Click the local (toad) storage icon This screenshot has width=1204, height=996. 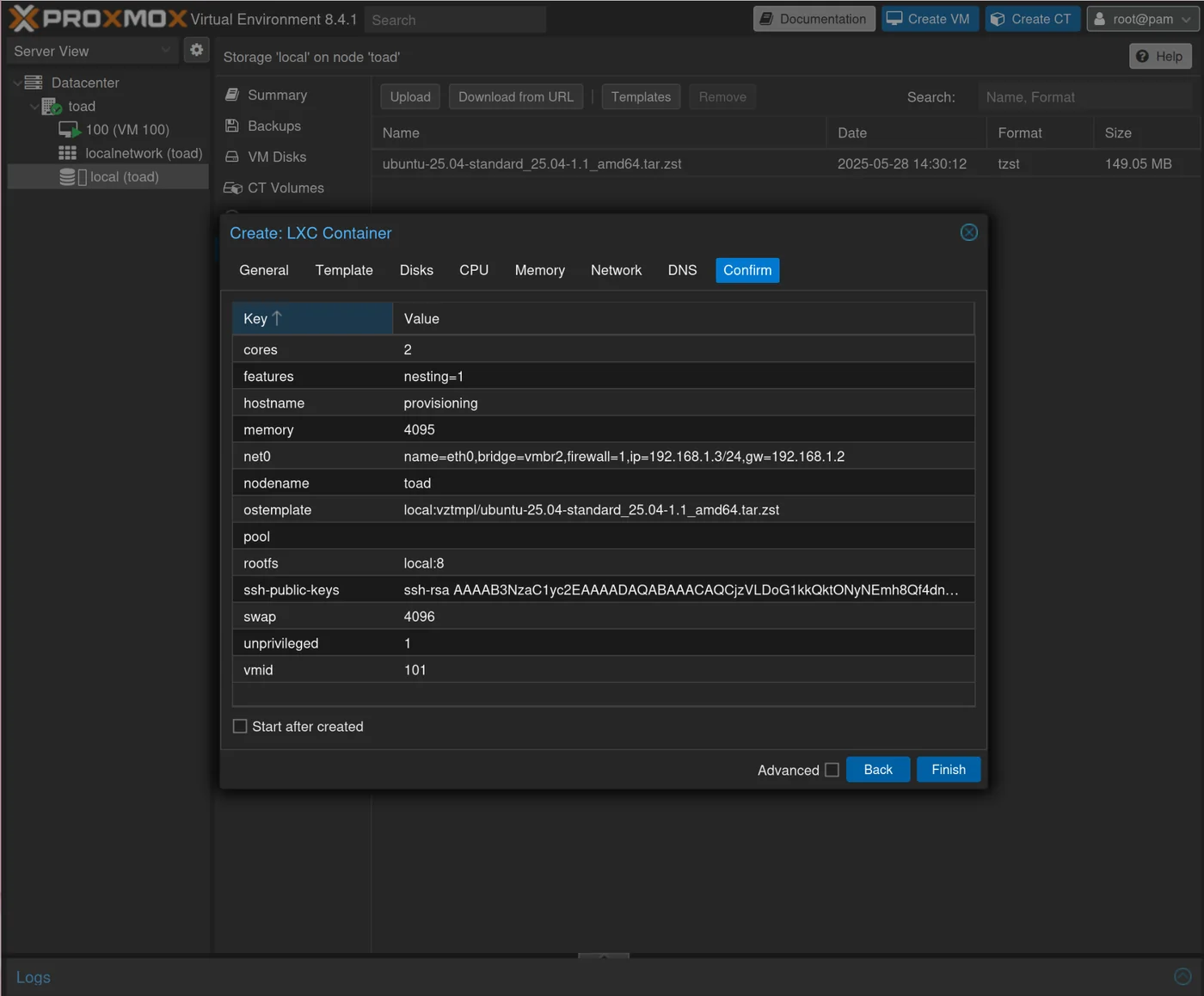click(68, 177)
